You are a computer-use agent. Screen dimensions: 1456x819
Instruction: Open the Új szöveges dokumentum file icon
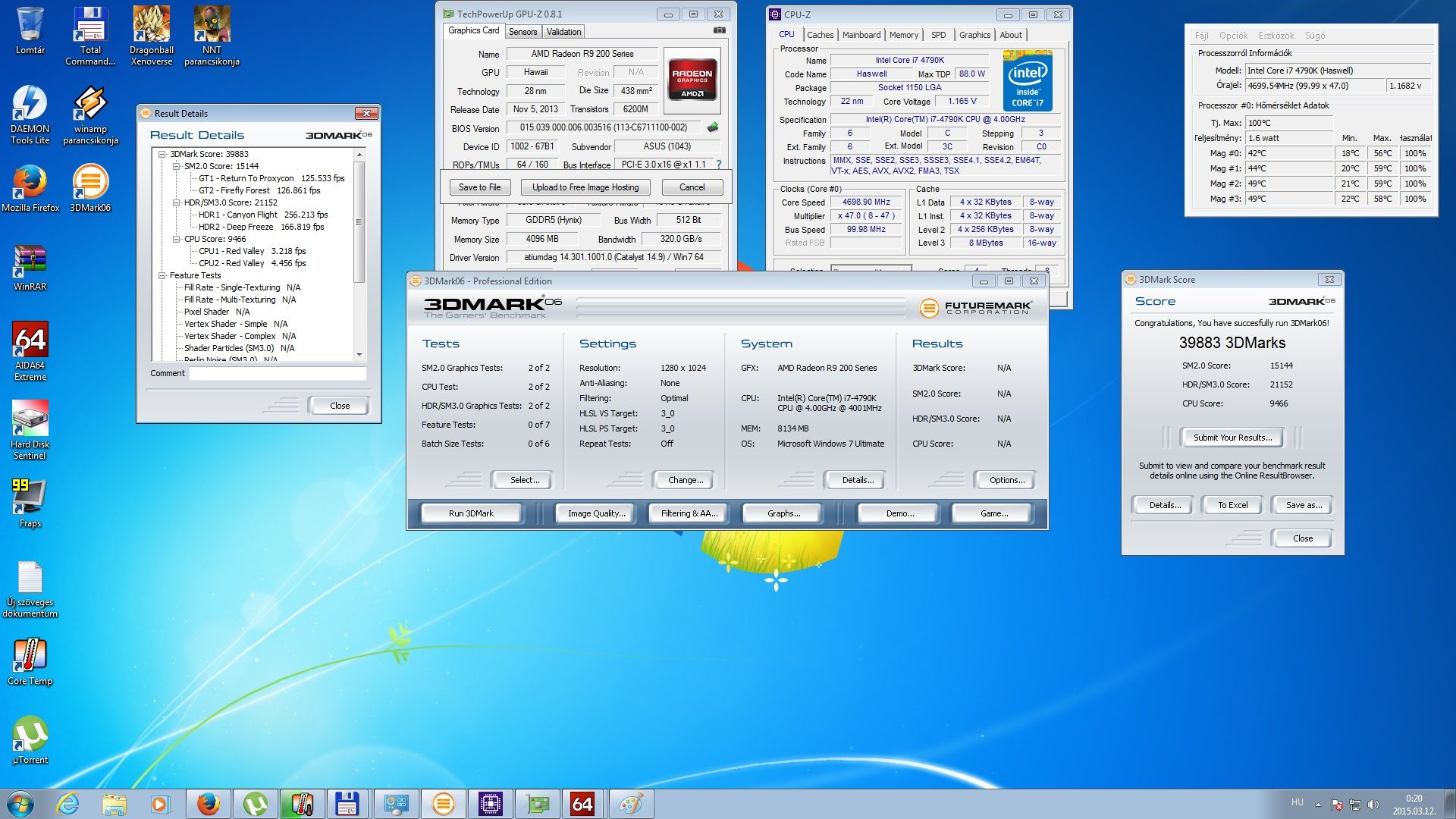click(x=30, y=589)
